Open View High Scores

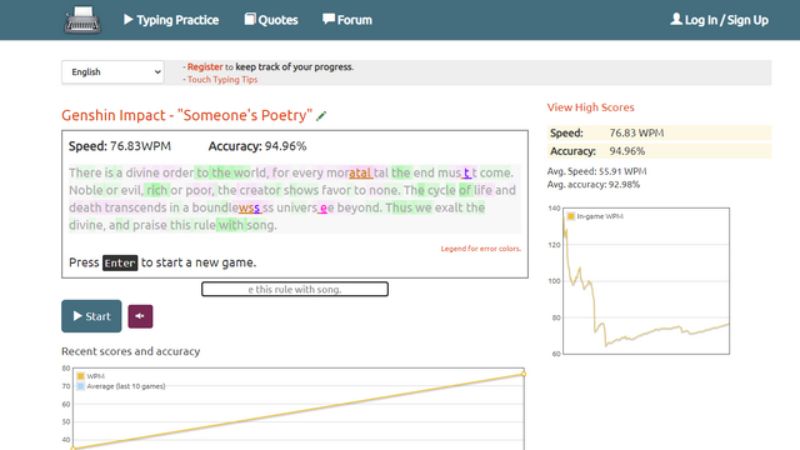point(590,107)
